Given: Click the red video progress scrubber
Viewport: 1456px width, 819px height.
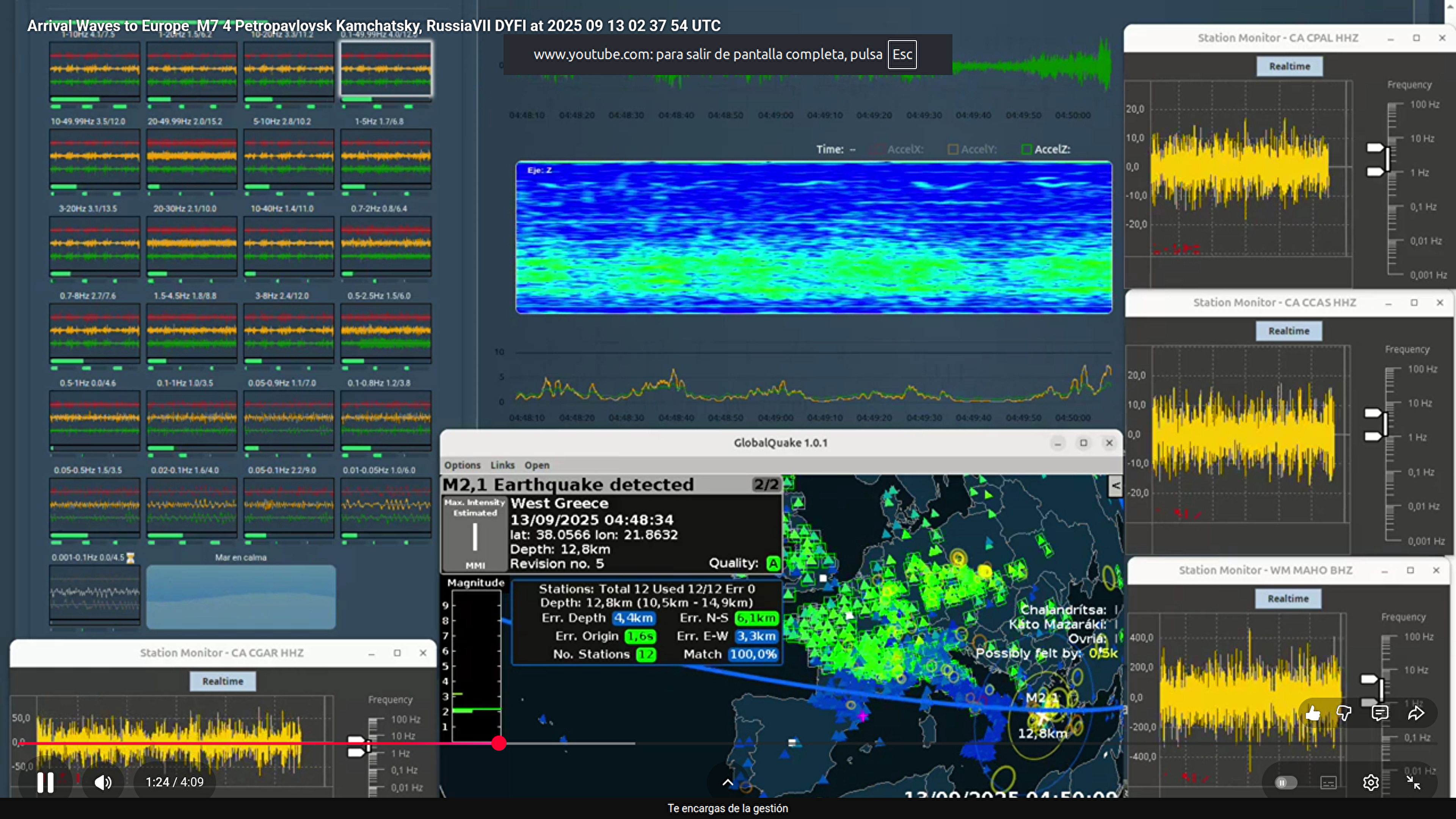Looking at the screenshot, I should [499, 743].
